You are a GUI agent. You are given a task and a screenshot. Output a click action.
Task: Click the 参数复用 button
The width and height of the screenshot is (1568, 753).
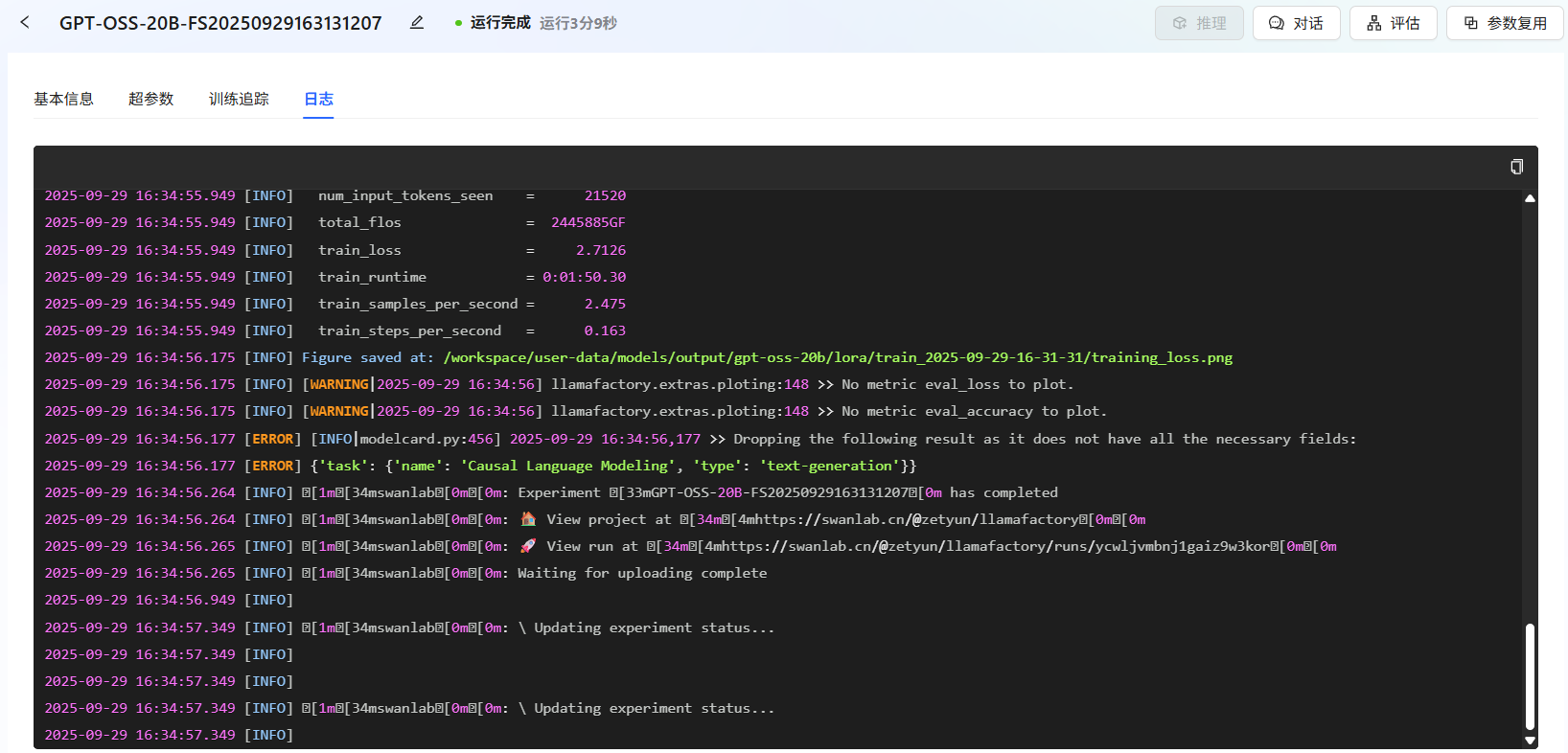click(x=1505, y=23)
